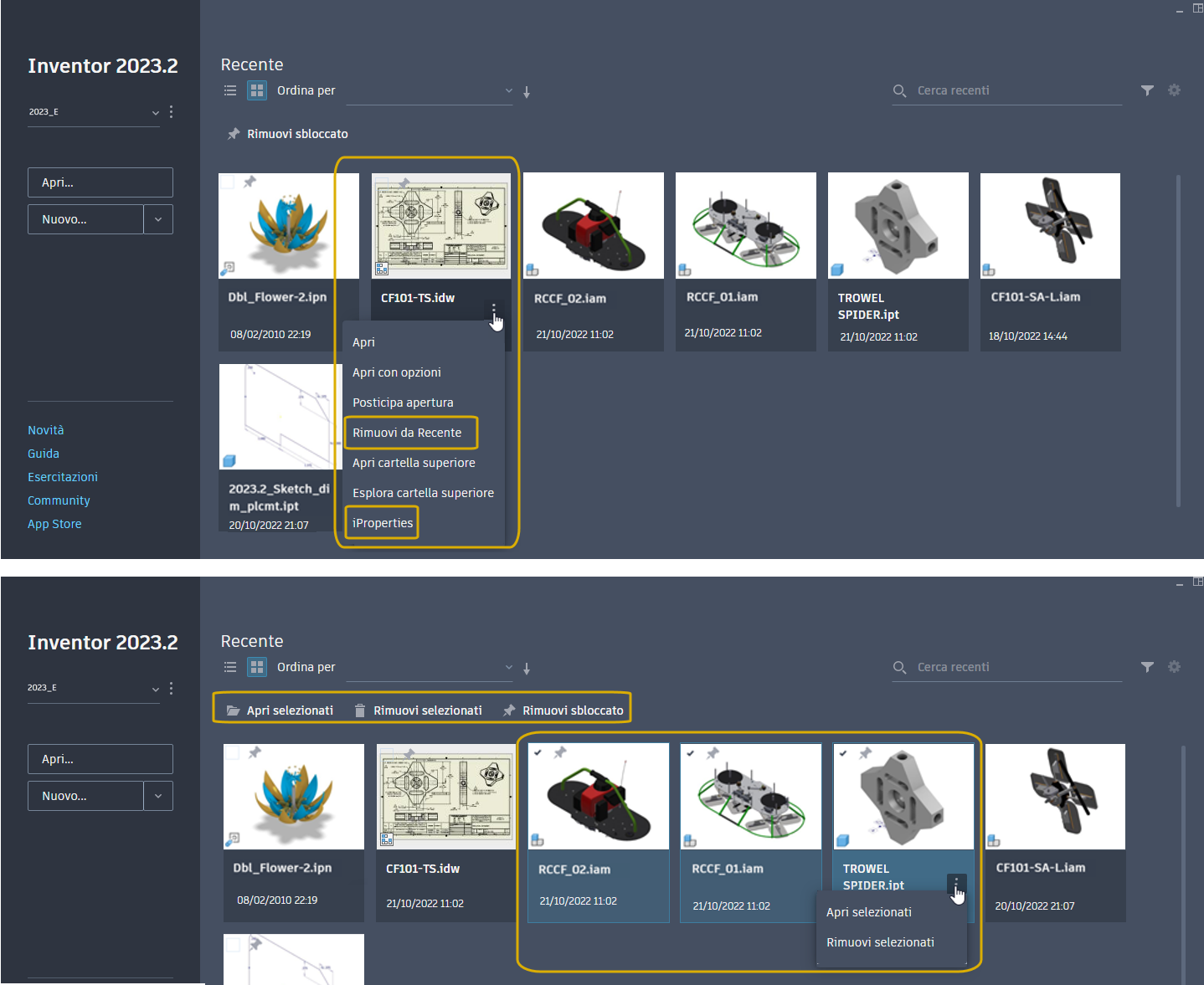Uncheck the RCCF_02.iam selection checkbox, lower window
Image resolution: width=1204 pixels, height=985 pixels.
coord(538,753)
